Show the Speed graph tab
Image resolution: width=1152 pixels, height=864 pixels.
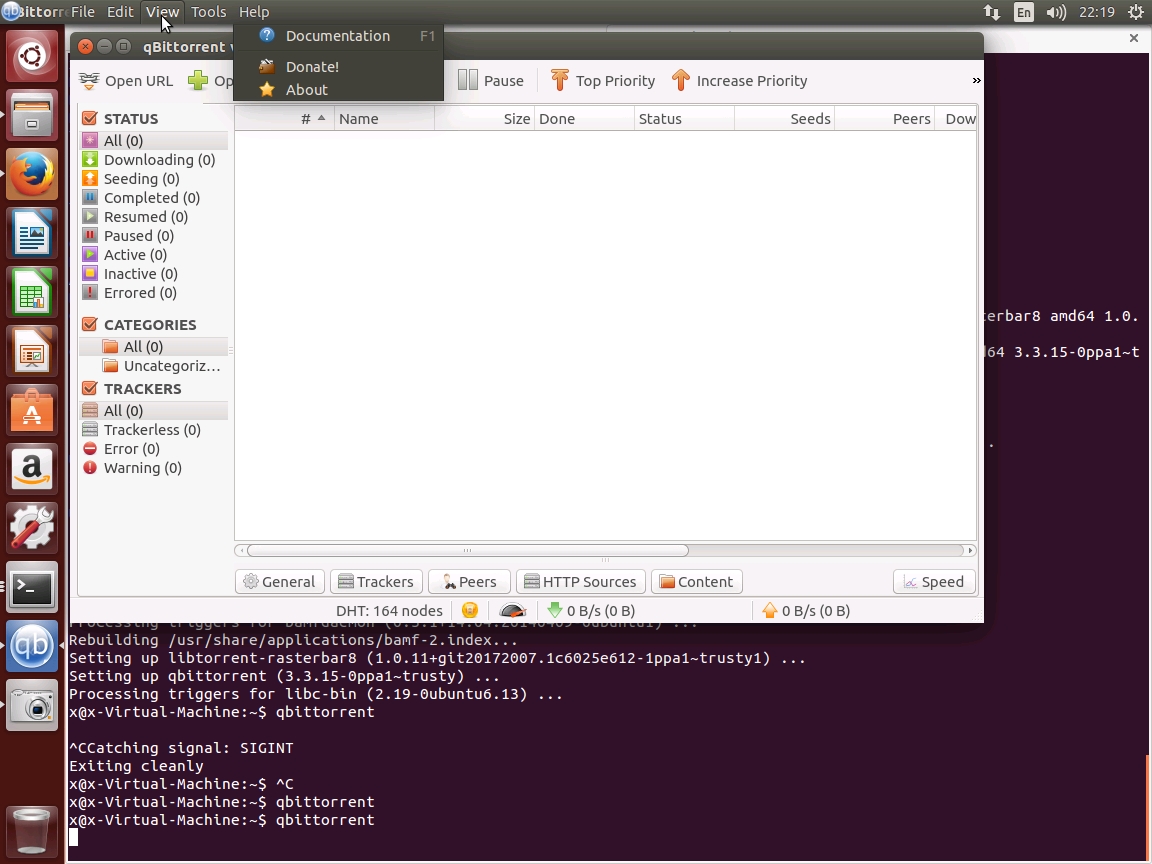click(934, 582)
